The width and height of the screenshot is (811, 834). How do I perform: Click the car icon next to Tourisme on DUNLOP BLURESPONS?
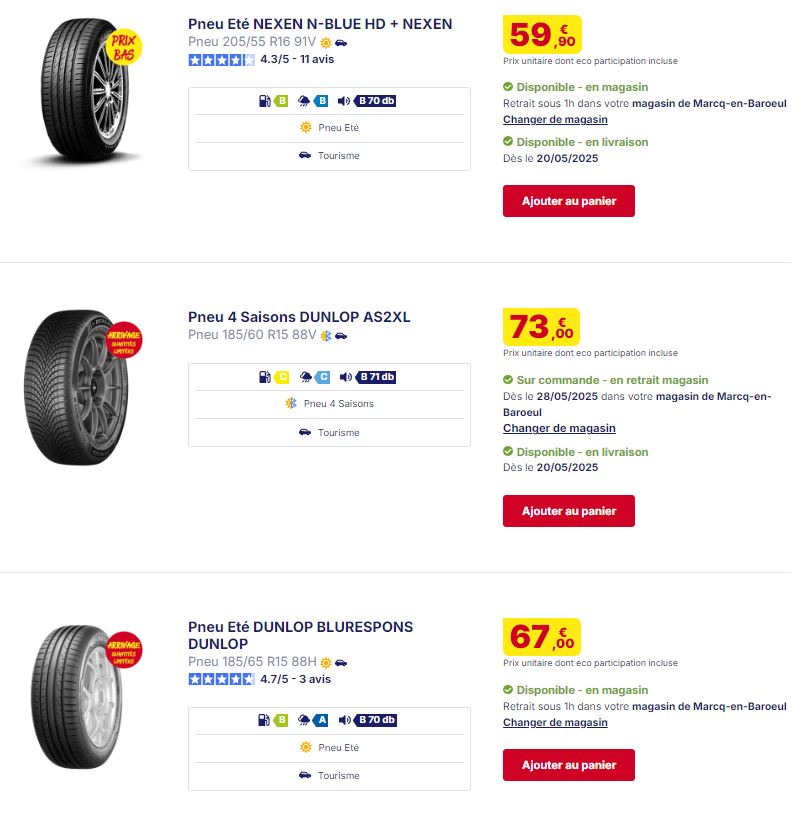[305, 775]
